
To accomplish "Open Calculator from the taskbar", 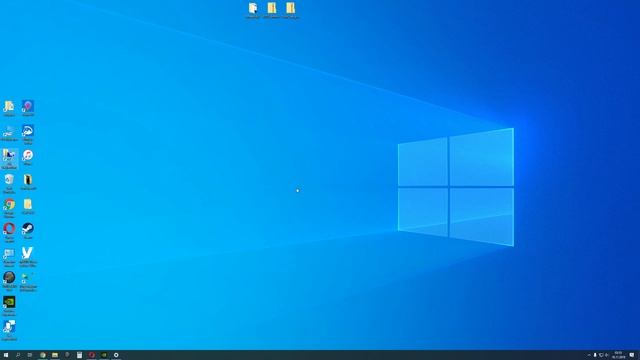I will tap(79, 355).
